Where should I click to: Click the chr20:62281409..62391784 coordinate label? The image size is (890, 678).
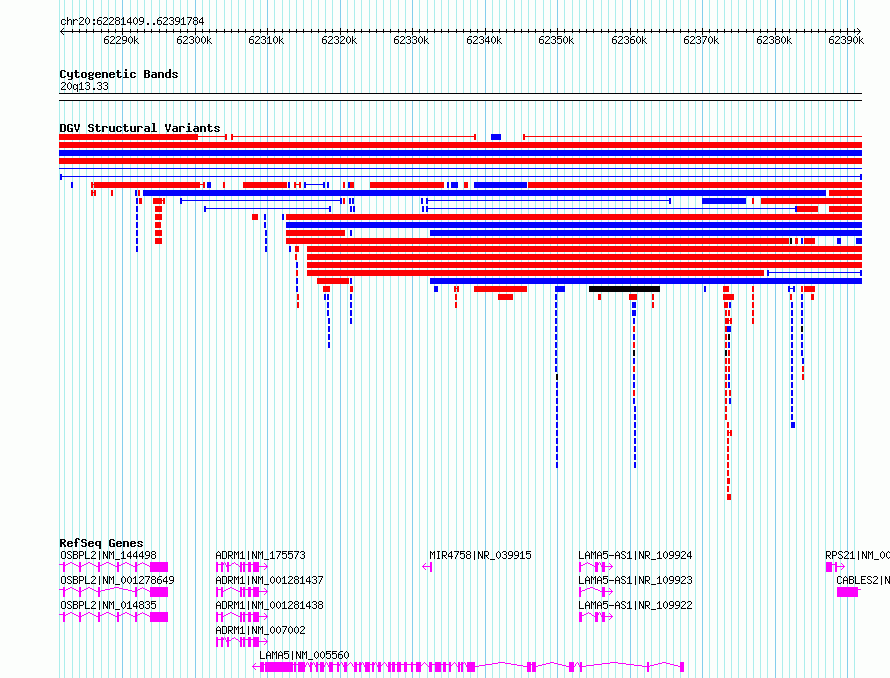pos(132,21)
